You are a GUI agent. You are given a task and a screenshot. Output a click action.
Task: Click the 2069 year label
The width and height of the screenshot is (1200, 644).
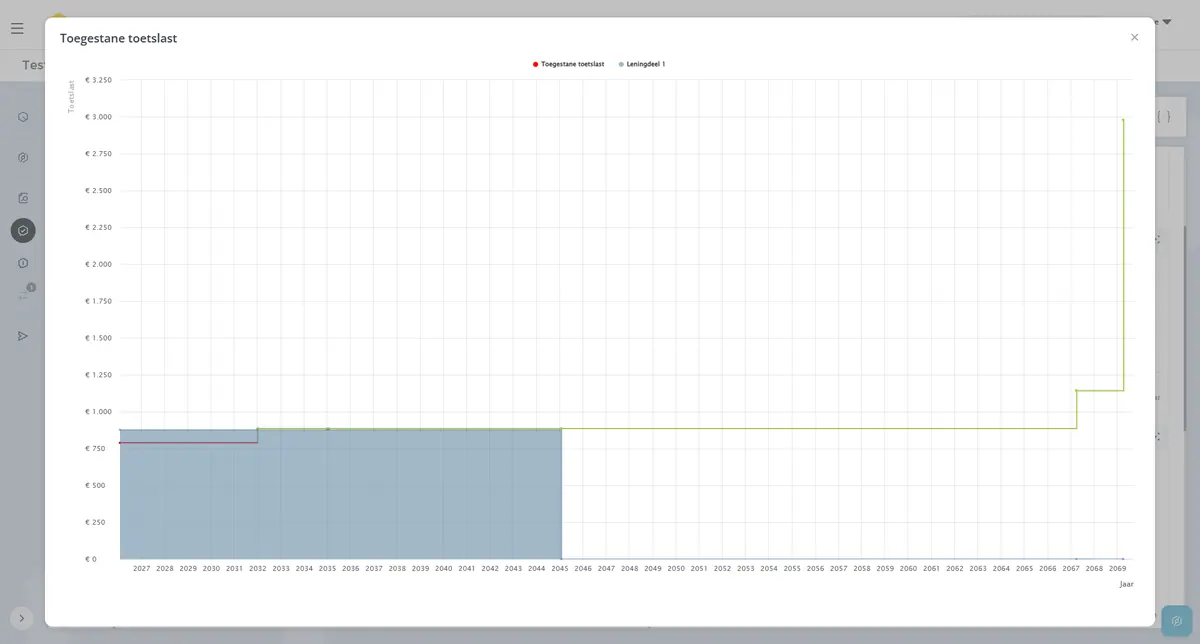tap(1117, 568)
